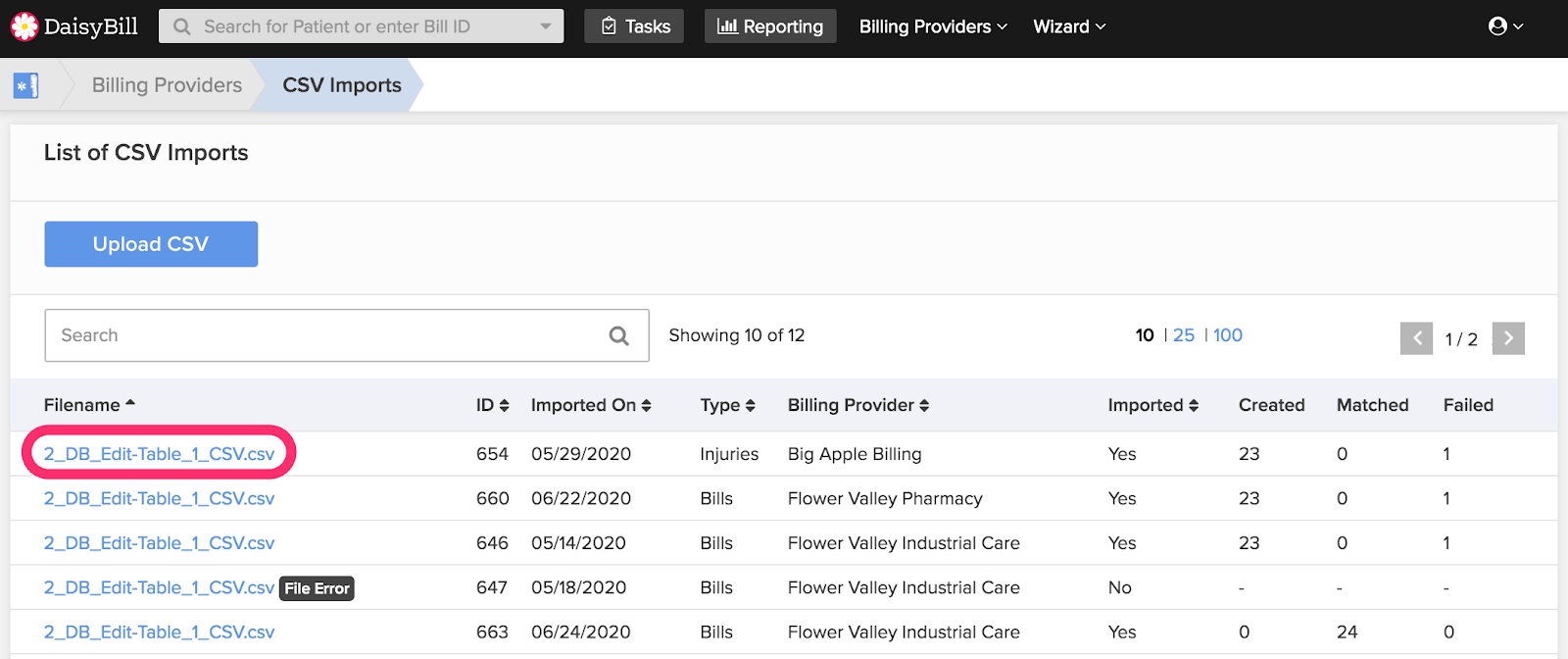This screenshot has width=1568, height=659.
Task: Focus the Patient or Bill ID search field
Action: click(x=361, y=26)
